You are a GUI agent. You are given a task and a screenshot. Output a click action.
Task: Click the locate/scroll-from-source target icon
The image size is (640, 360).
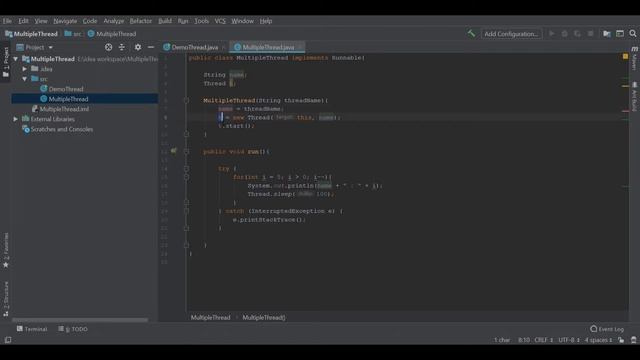(108, 47)
